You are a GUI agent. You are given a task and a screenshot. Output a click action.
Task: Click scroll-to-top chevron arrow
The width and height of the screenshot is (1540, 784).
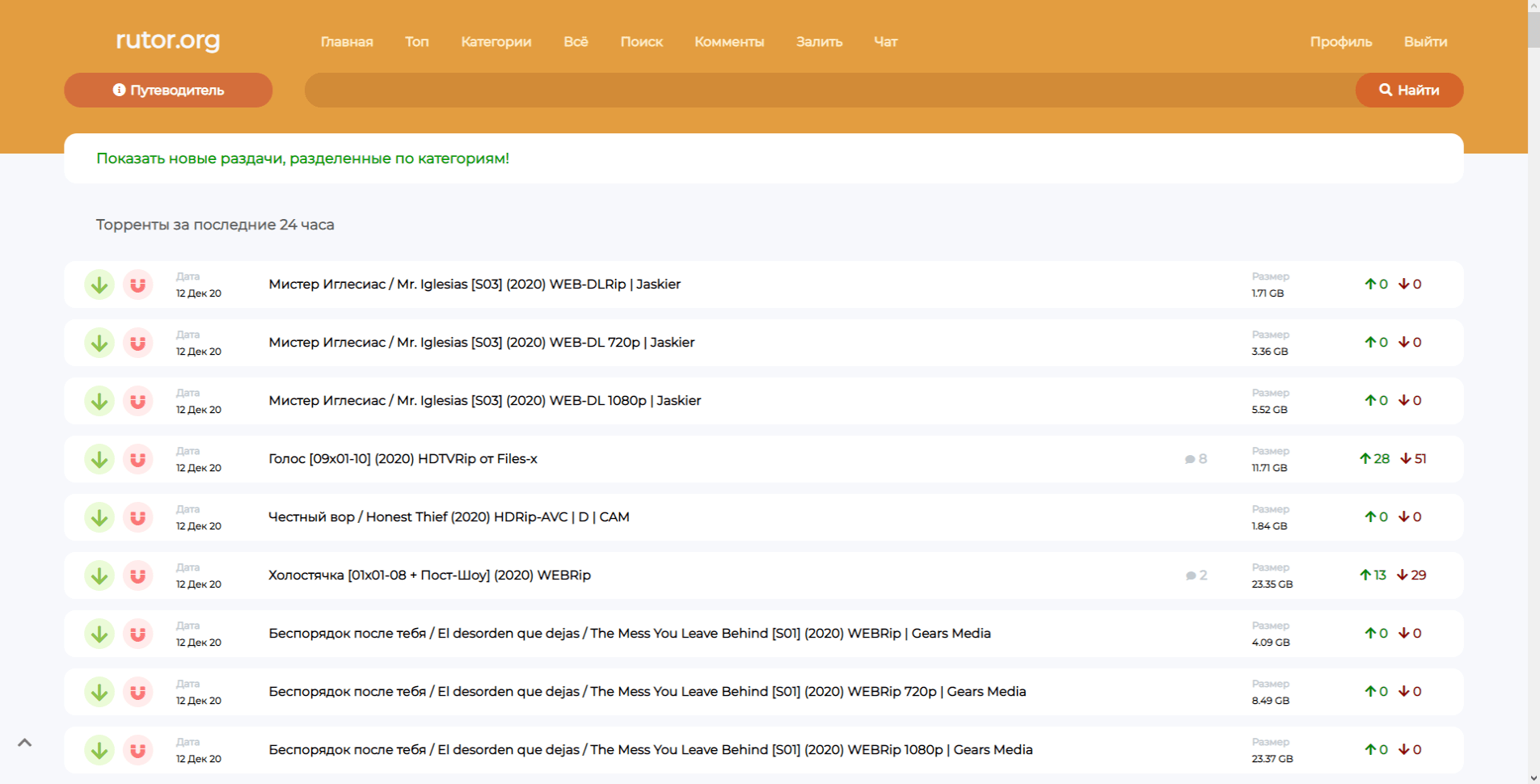pos(25,742)
